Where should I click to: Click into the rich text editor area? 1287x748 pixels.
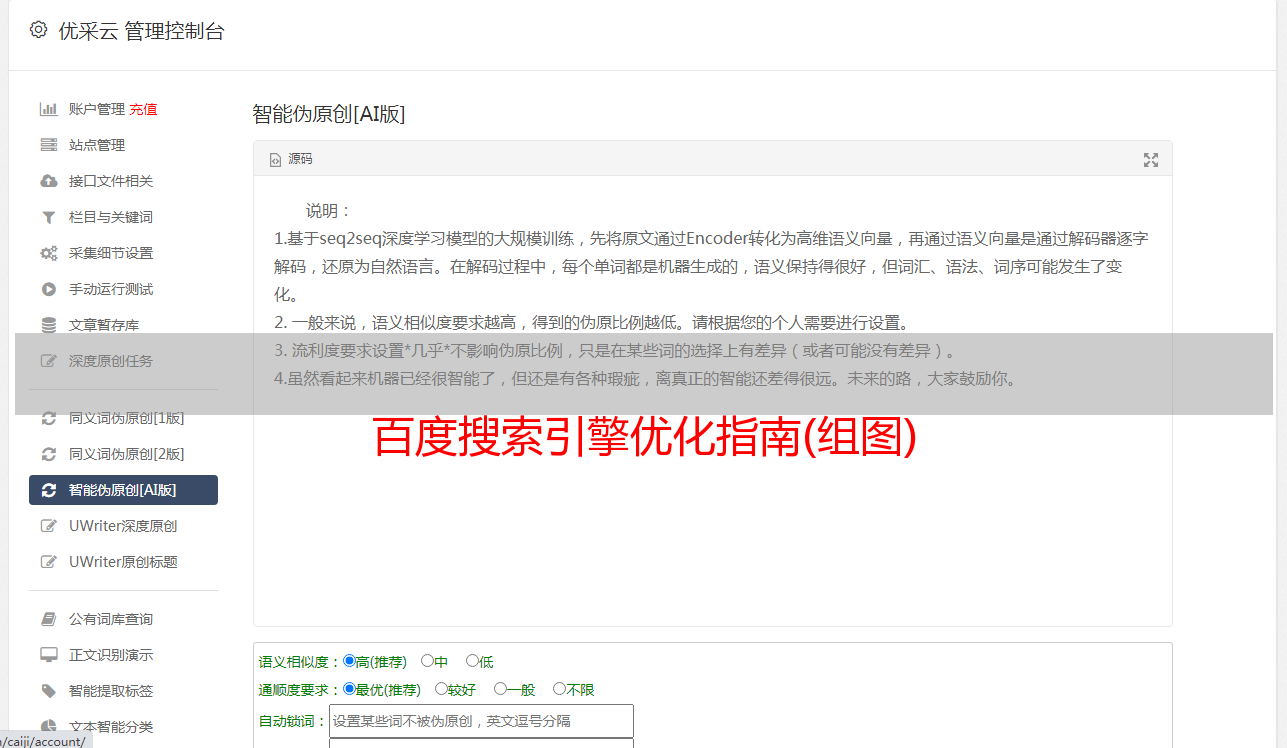(712, 402)
